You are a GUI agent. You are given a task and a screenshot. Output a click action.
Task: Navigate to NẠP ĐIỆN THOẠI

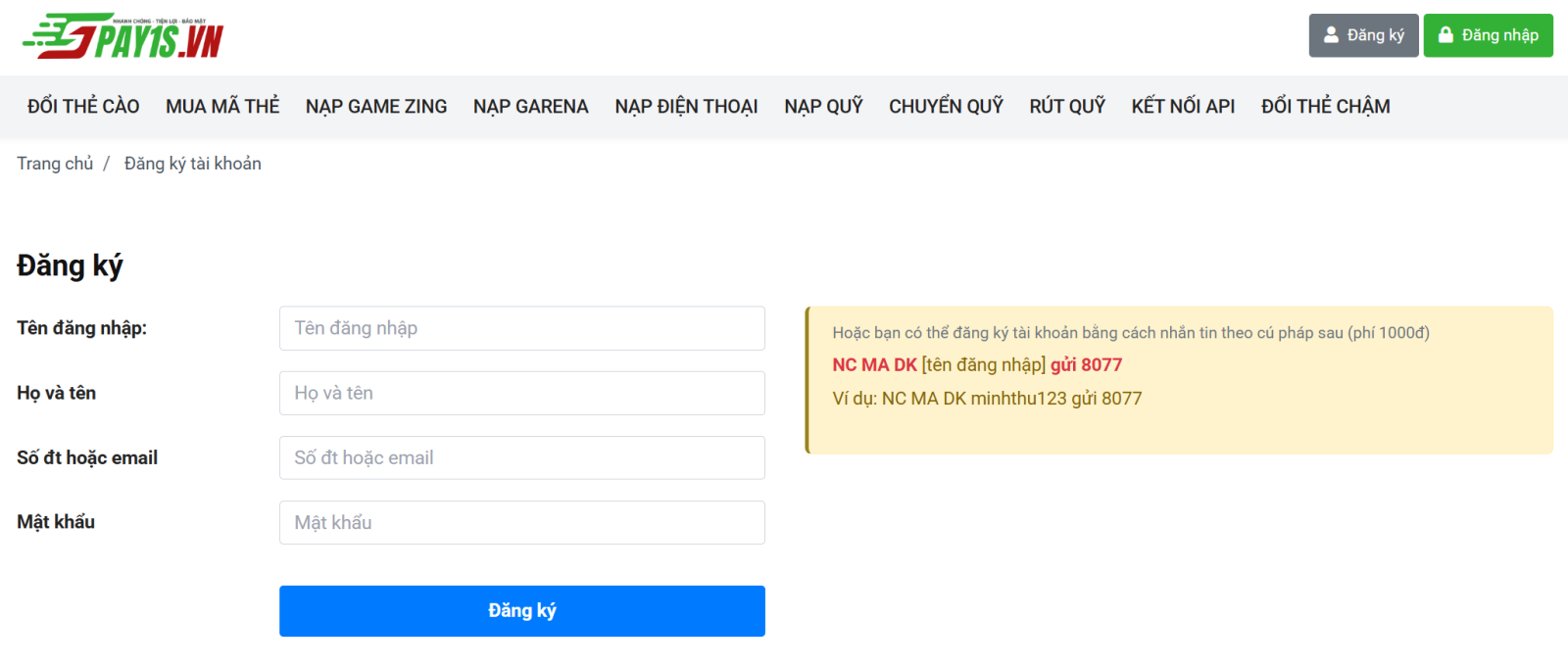(686, 107)
